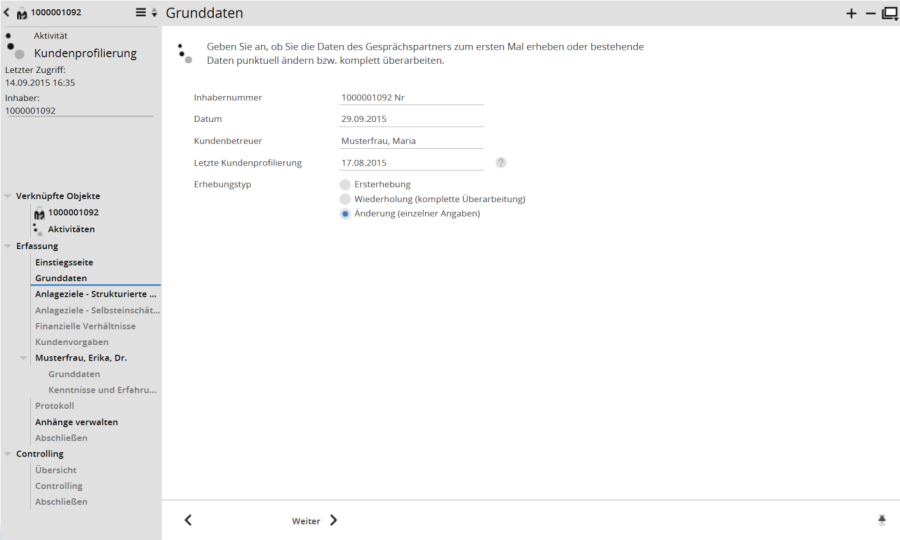The image size is (900, 540).
Task: Click the pin icon at bottom right
Action: pyautogui.click(x=882, y=520)
